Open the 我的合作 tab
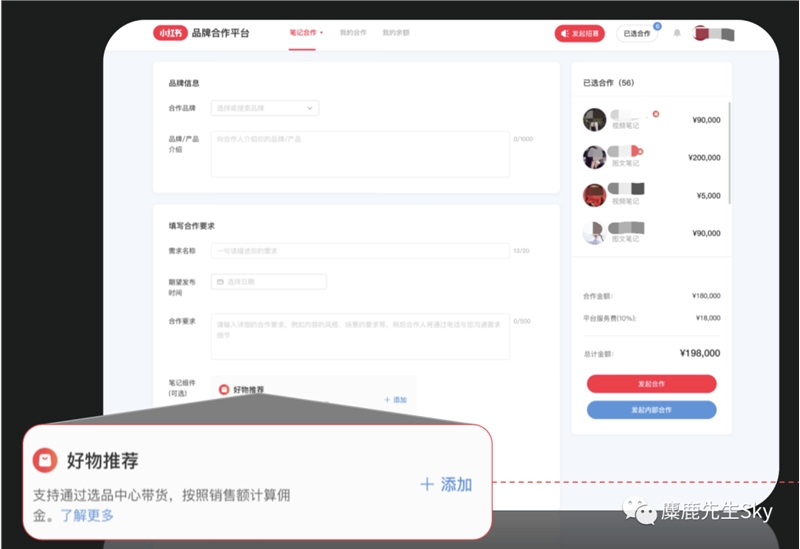 coord(353,33)
